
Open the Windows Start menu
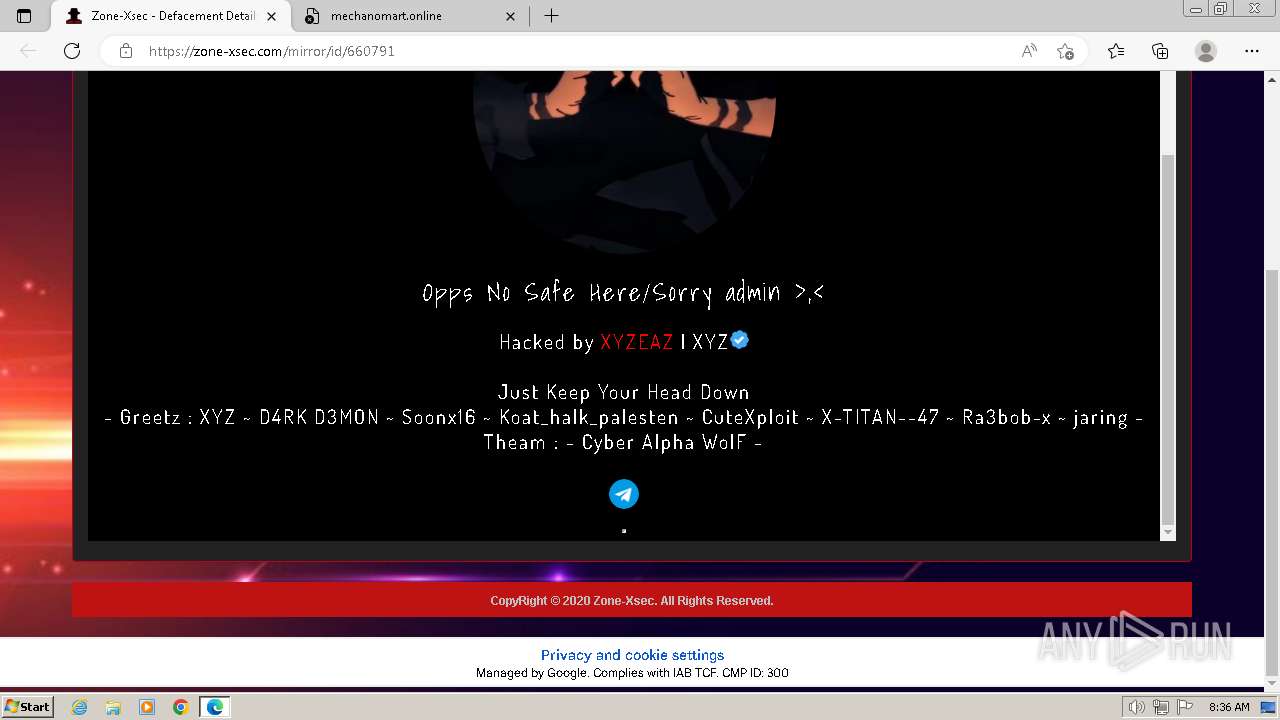click(x=27, y=706)
